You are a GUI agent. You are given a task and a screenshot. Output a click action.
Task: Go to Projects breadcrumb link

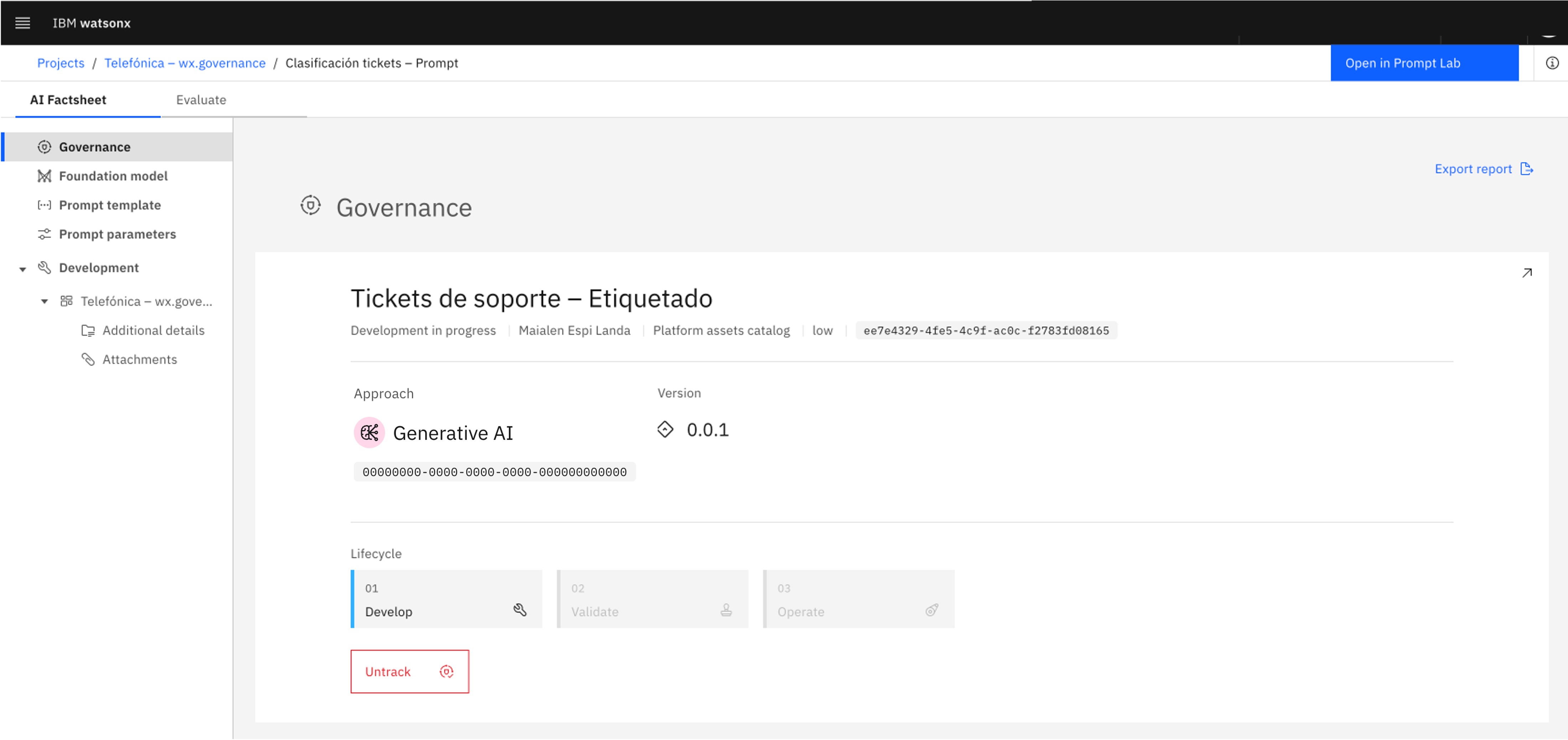click(x=61, y=63)
